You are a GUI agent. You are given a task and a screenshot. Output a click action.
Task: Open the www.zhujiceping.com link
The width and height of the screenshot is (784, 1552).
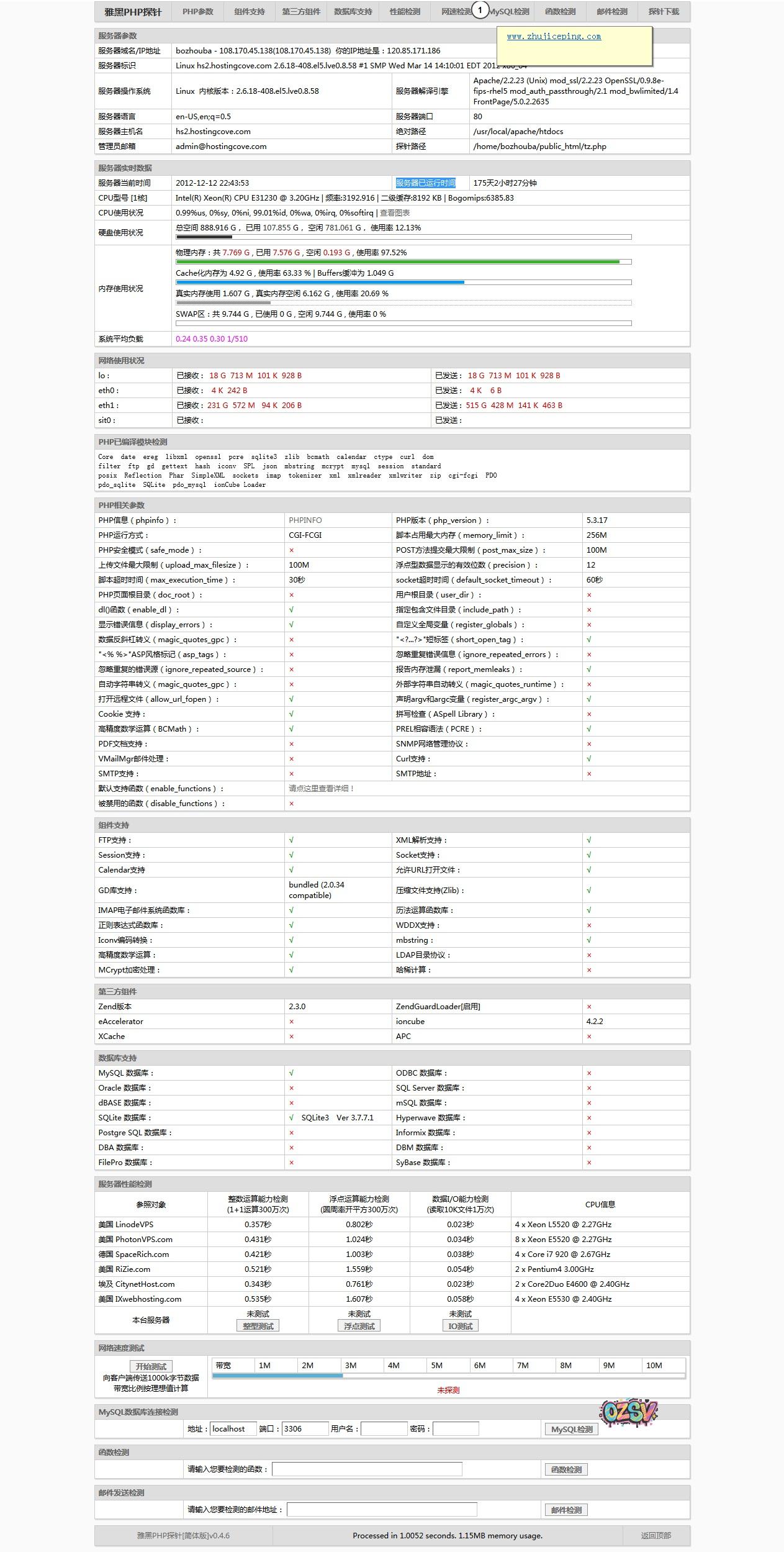coord(554,37)
